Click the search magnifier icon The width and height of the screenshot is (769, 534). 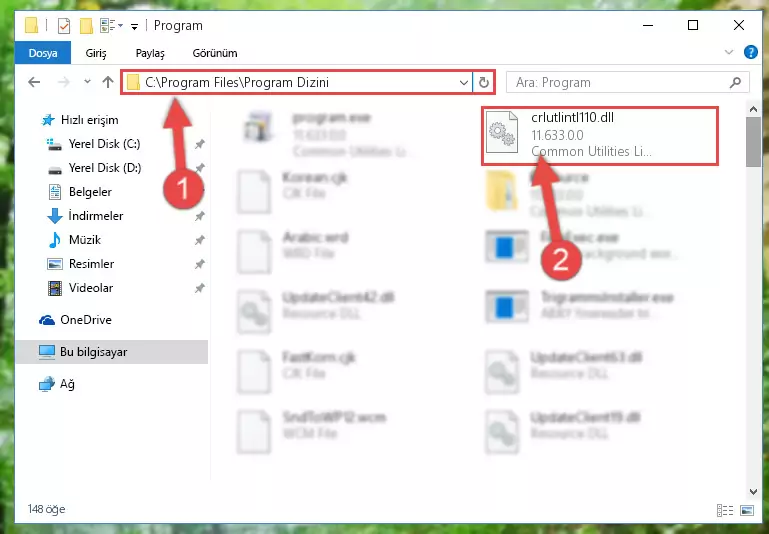coord(735,82)
